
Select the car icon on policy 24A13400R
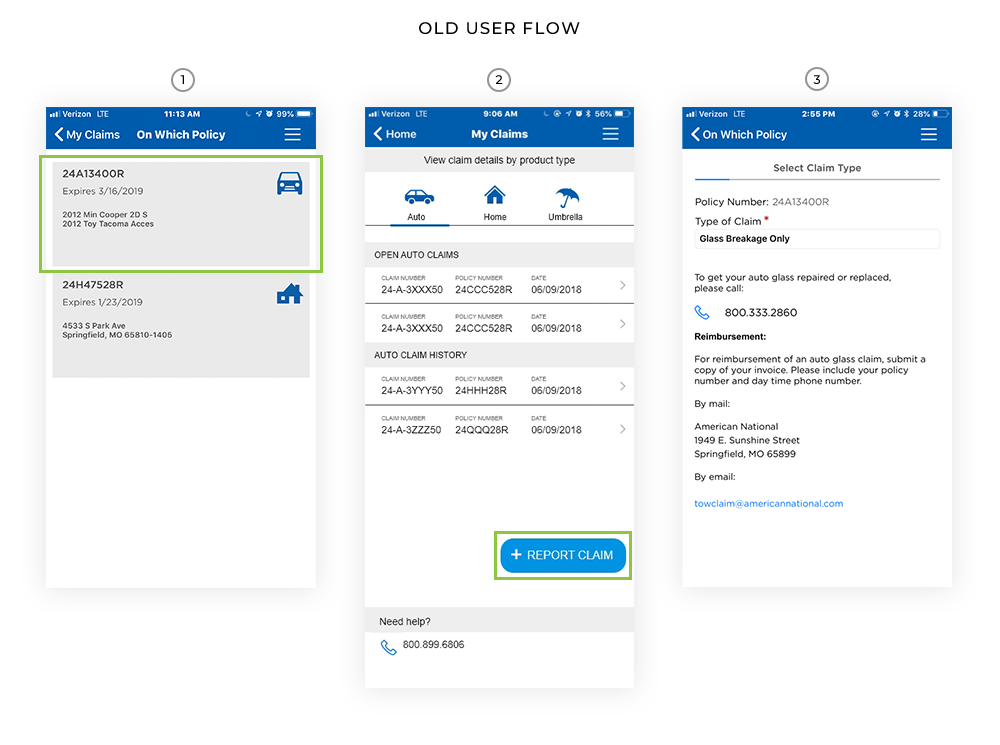click(290, 183)
